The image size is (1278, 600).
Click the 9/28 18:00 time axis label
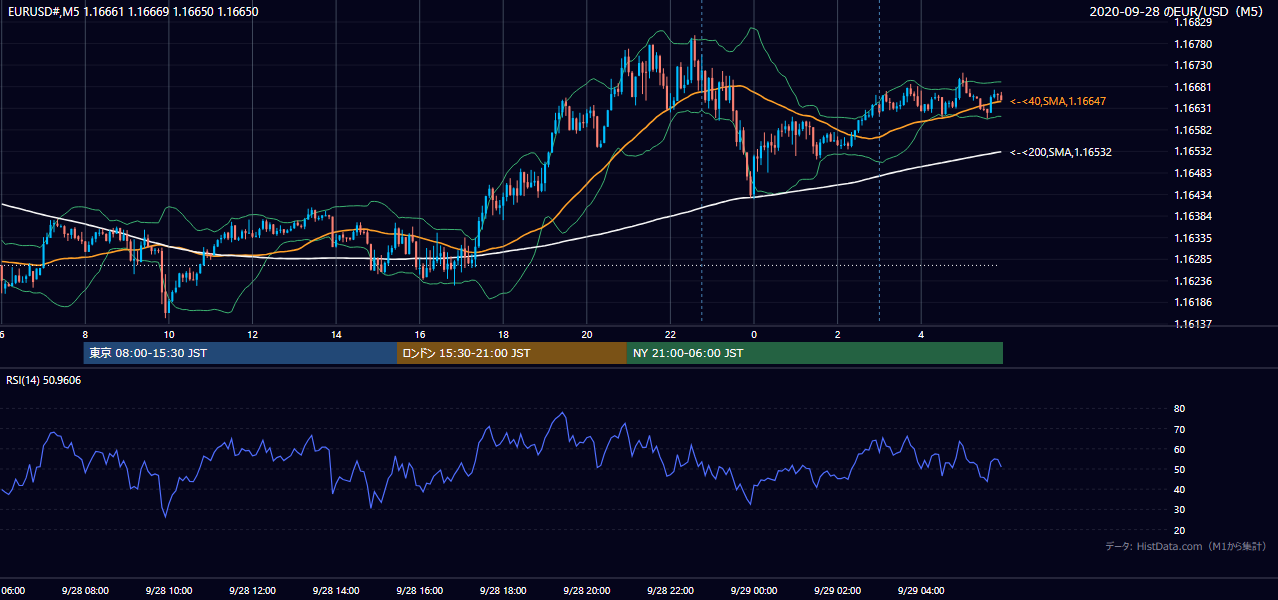click(502, 590)
